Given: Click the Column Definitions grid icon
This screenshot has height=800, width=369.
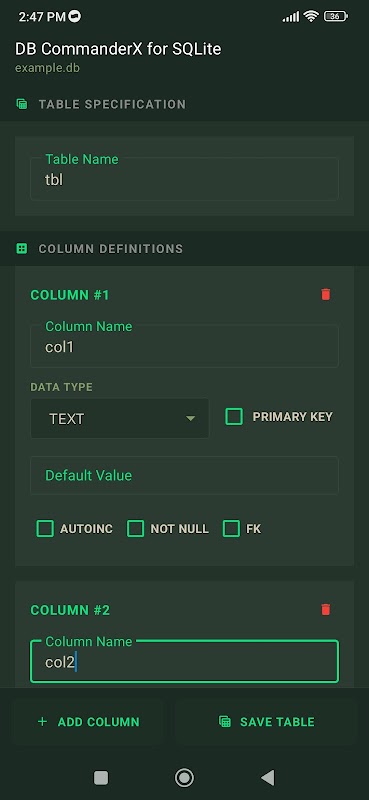Looking at the screenshot, I should click(x=21, y=248).
